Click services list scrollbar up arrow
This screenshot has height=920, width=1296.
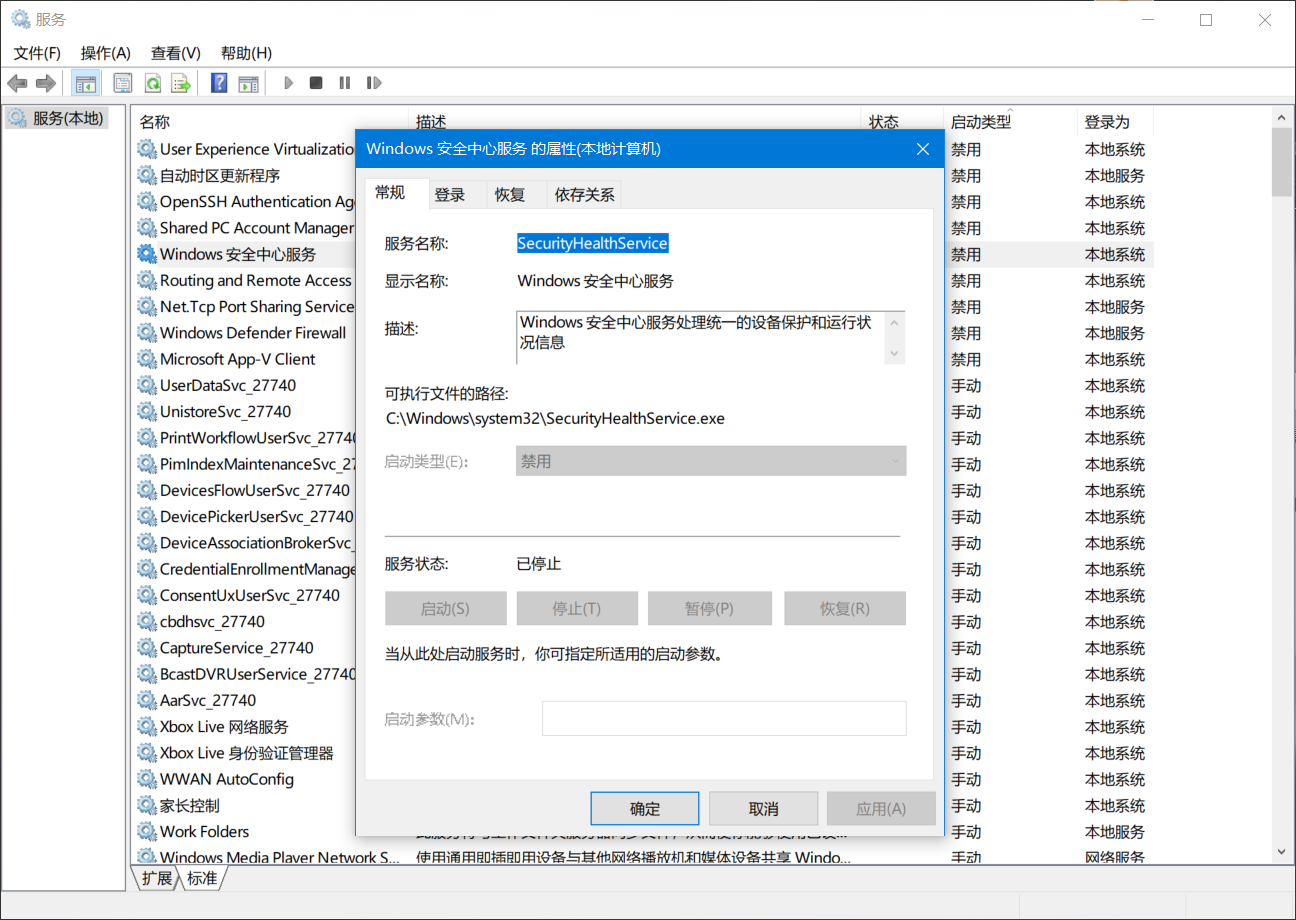coord(1282,119)
